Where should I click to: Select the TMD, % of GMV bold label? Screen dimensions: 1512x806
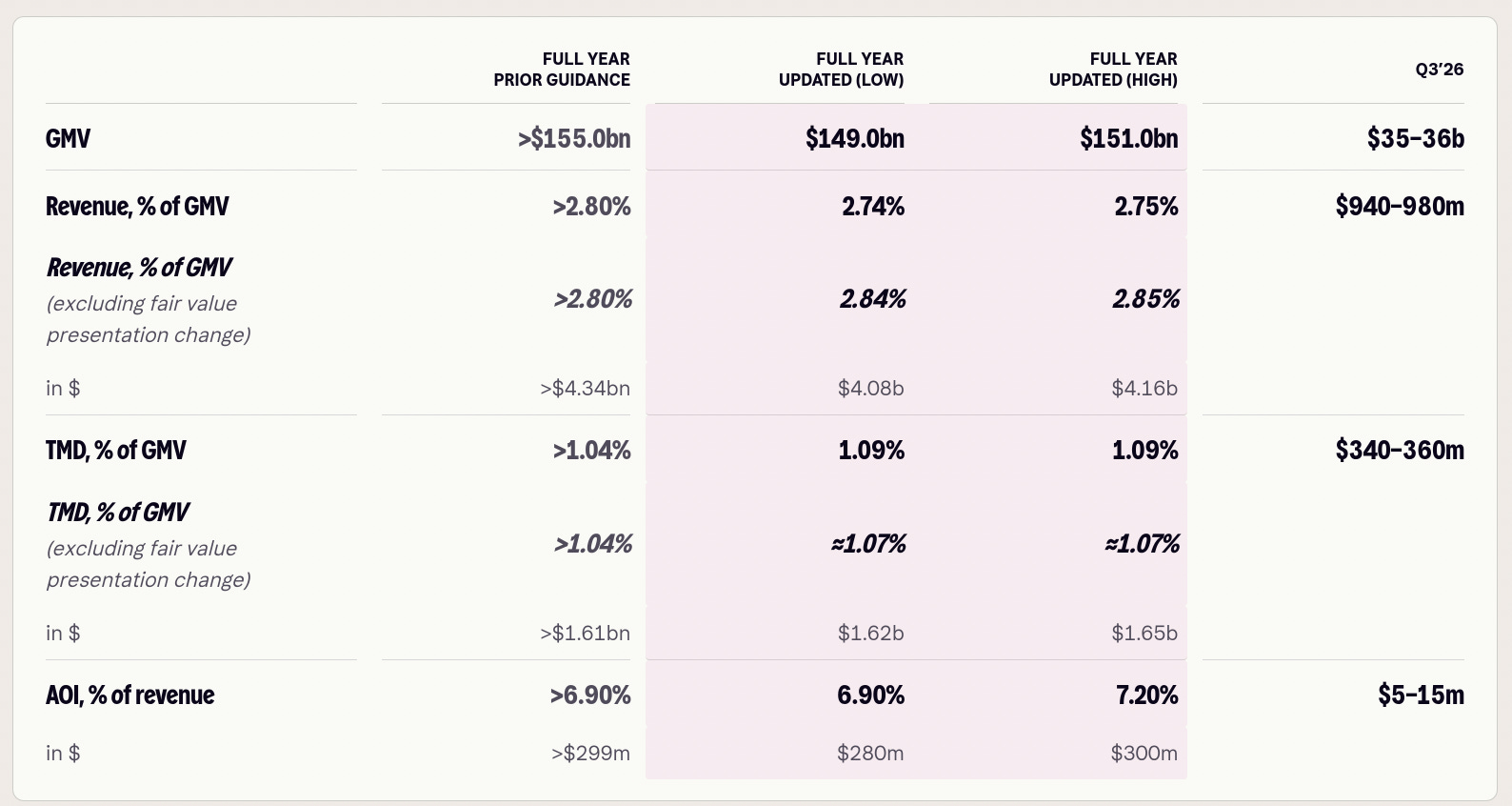(x=115, y=450)
